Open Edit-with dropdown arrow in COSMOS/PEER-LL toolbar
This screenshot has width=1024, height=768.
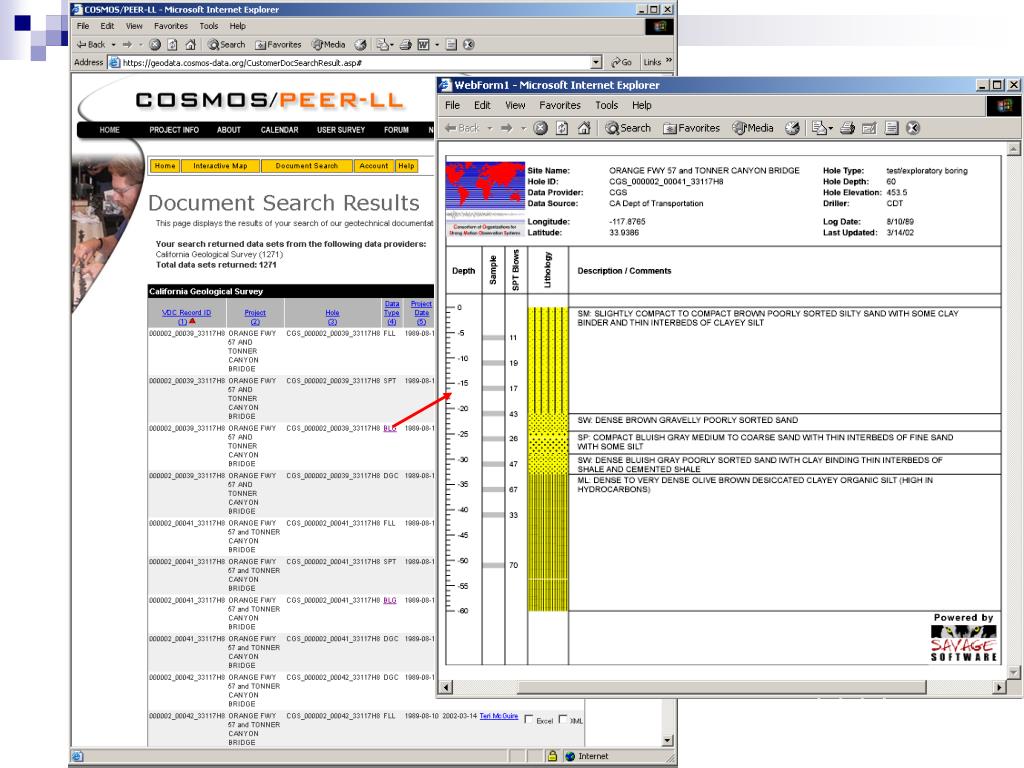(x=437, y=44)
